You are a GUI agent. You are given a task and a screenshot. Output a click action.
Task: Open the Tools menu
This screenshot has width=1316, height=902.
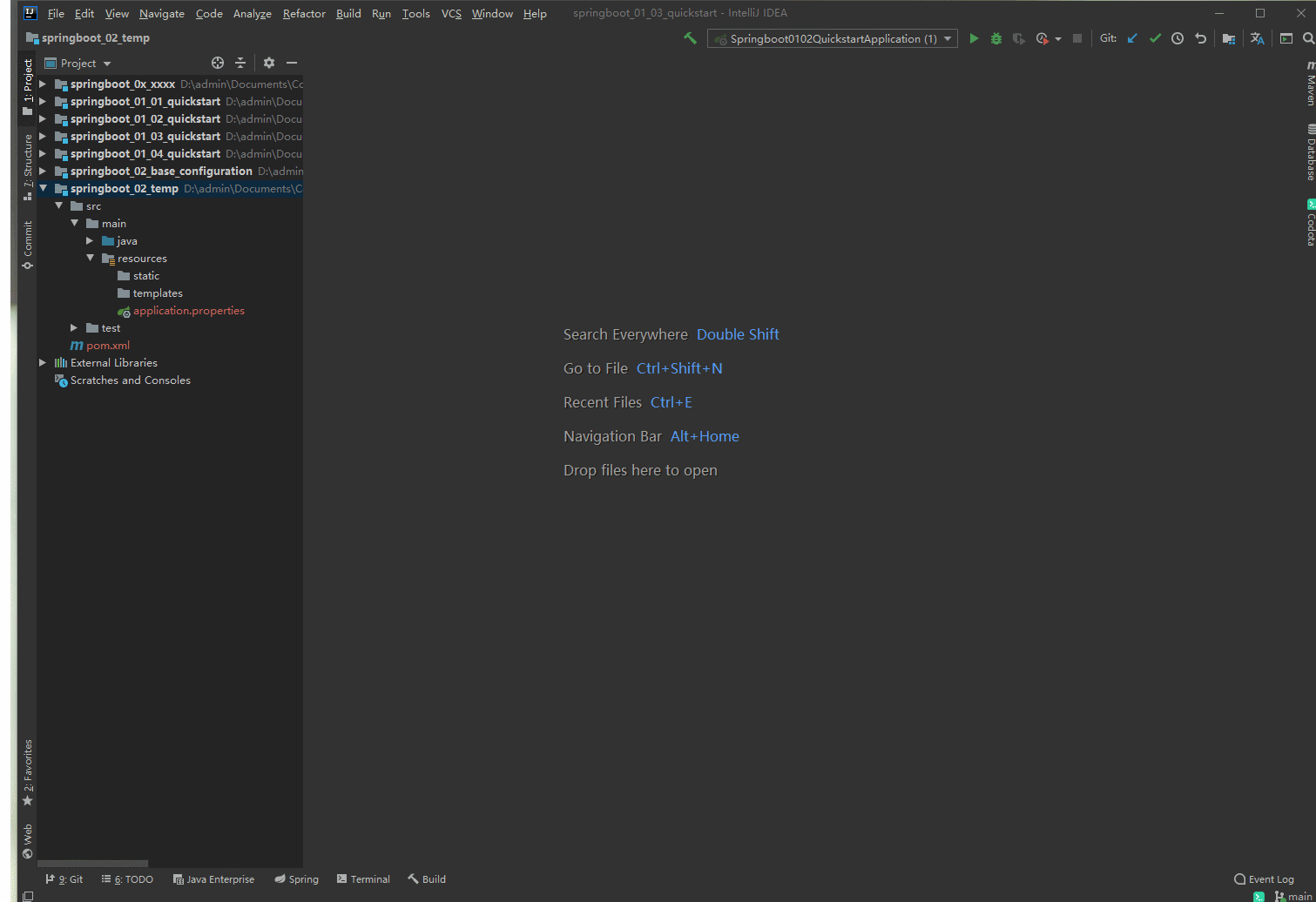pos(415,13)
